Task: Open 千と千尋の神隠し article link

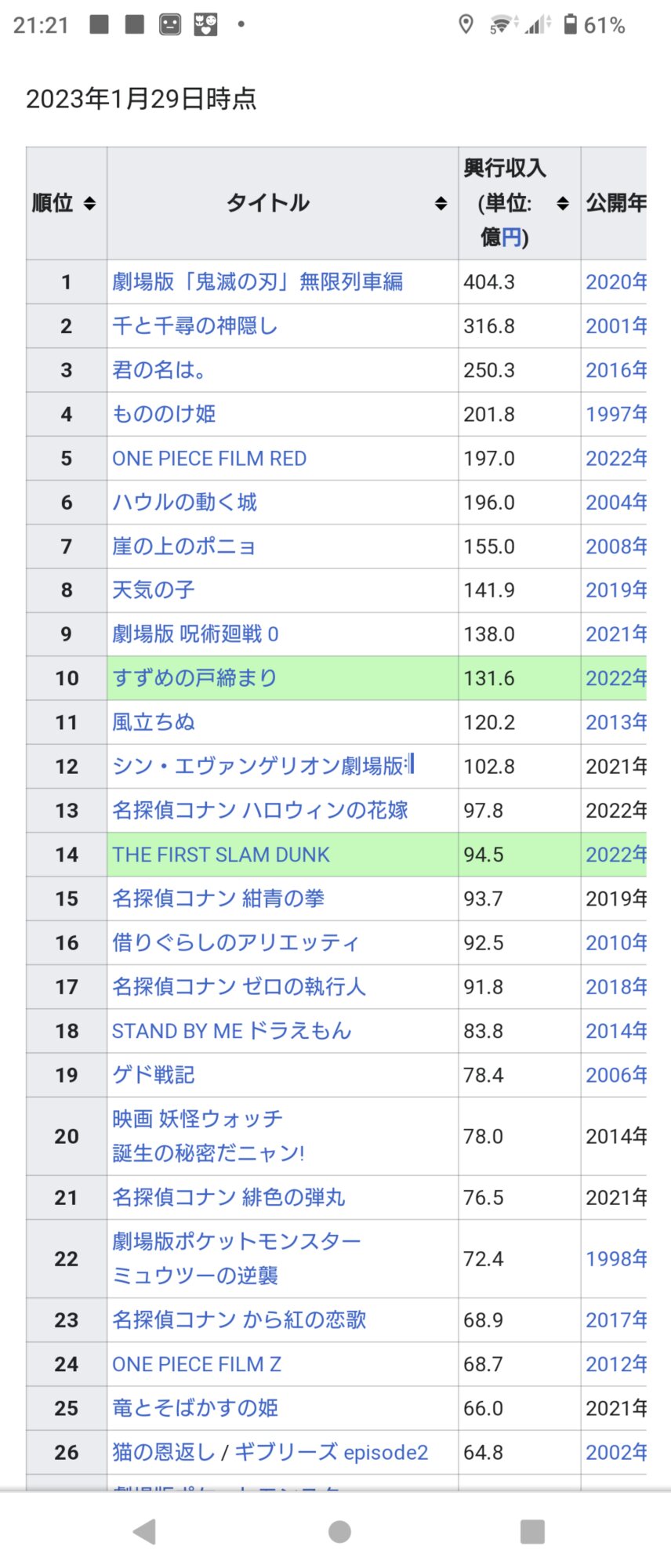Action: [x=194, y=325]
